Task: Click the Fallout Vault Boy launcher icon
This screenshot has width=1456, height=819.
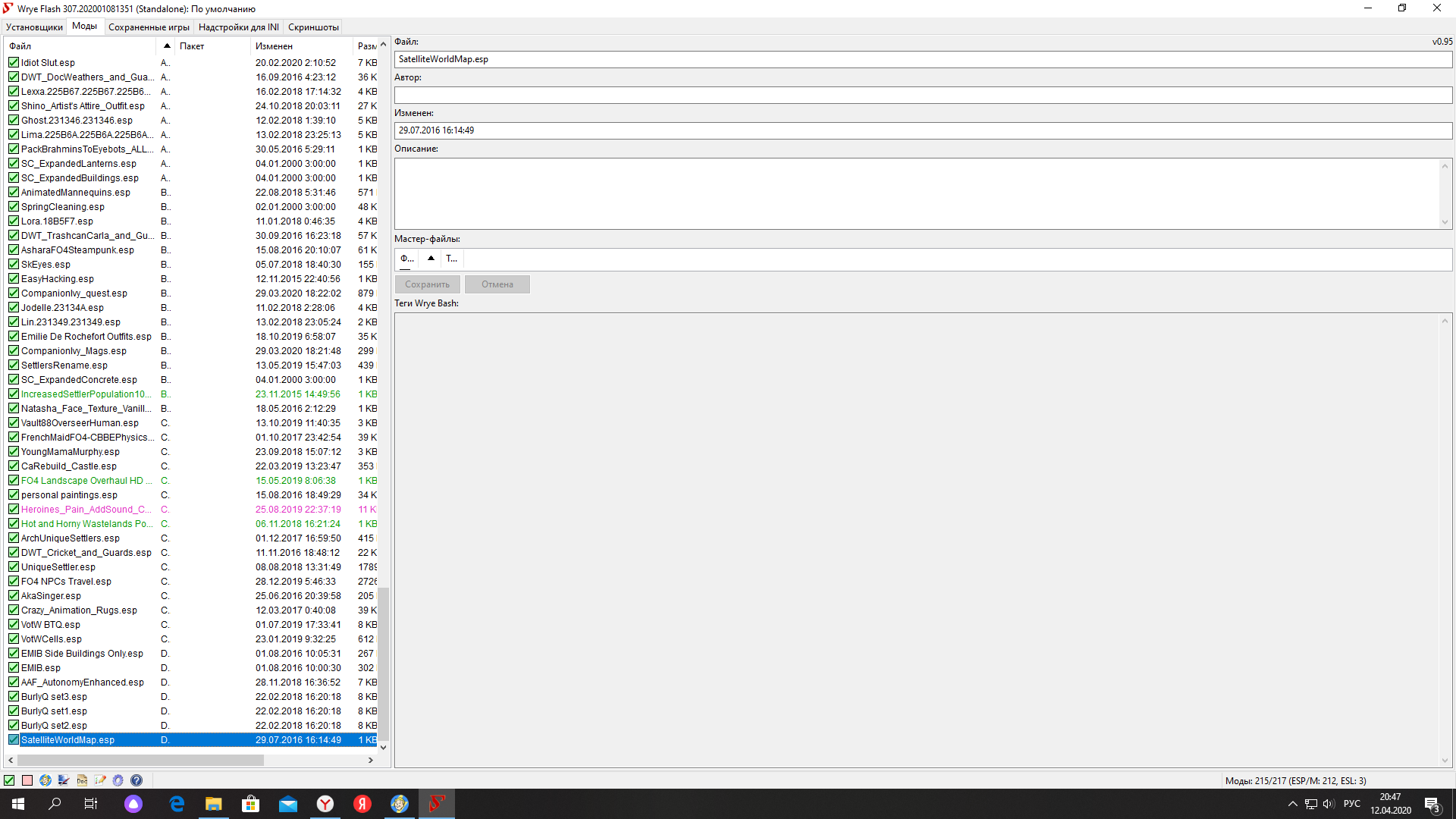Action: (45, 780)
